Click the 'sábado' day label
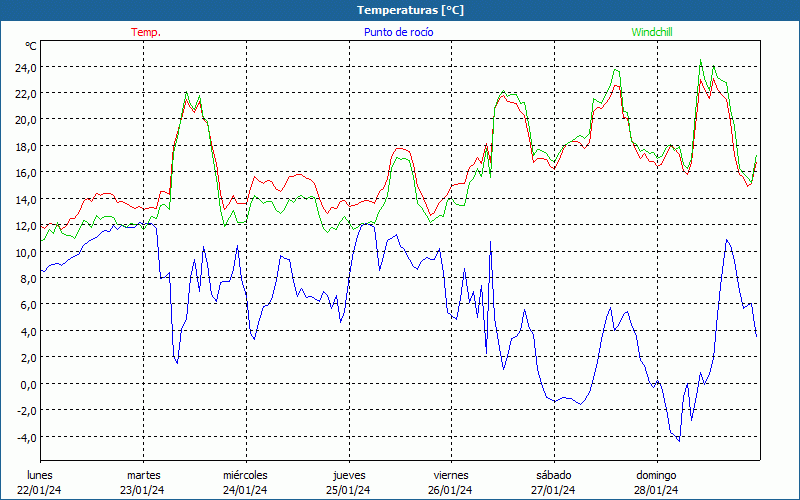The image size is (800, 500). (554, 475)
